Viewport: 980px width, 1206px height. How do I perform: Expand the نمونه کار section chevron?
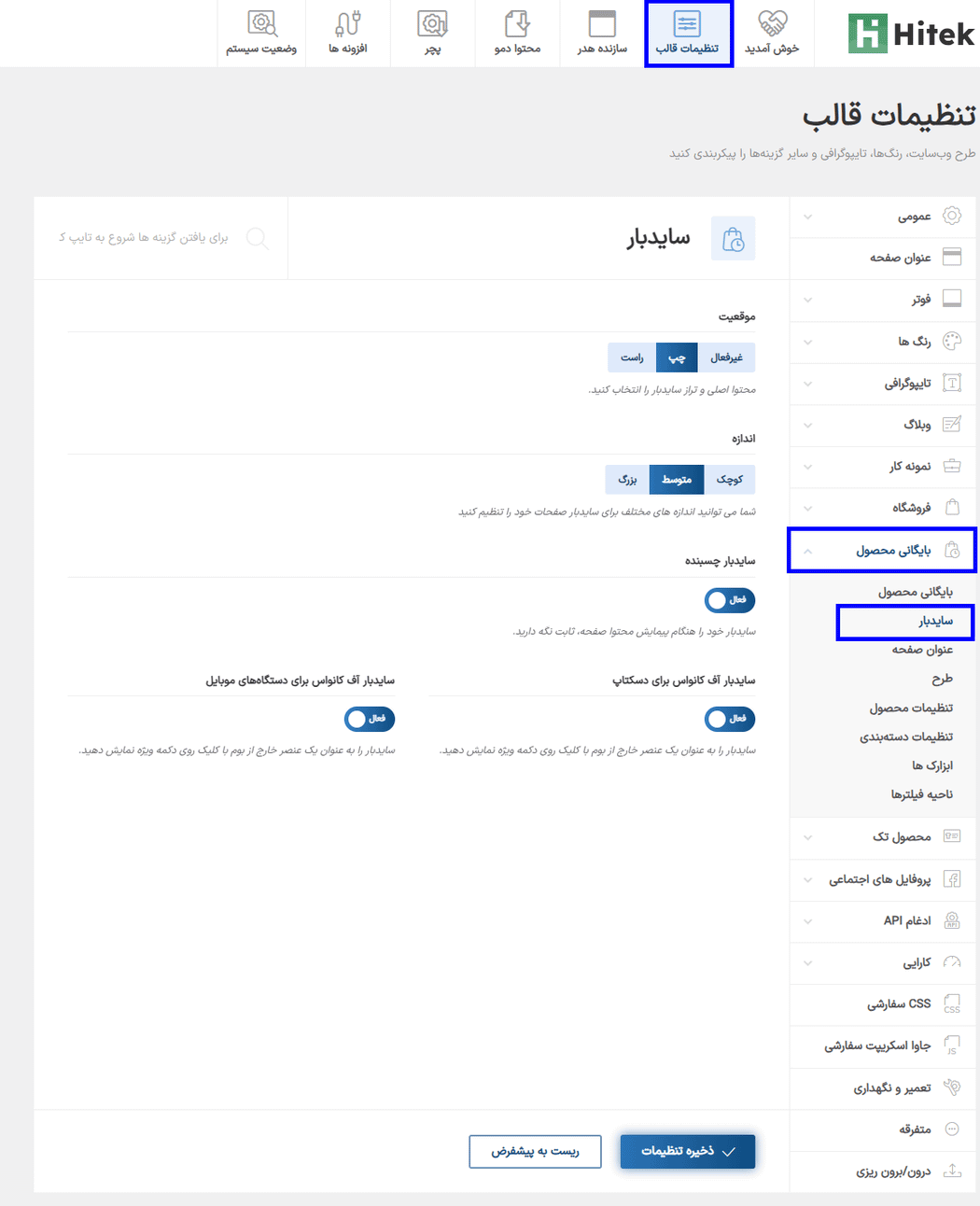[808, 467]
